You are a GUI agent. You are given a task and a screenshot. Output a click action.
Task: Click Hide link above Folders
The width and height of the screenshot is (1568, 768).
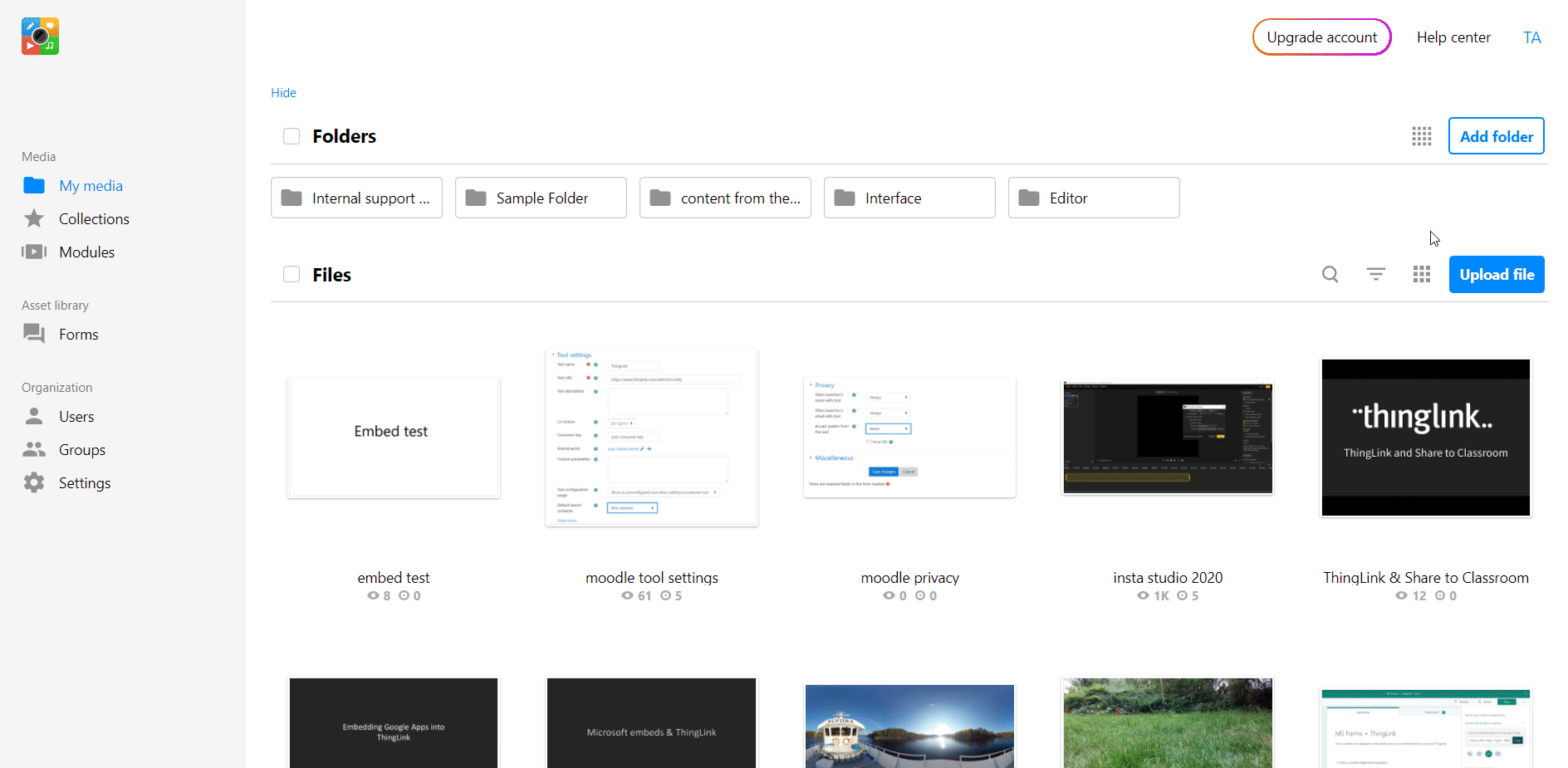click(283, 93)
